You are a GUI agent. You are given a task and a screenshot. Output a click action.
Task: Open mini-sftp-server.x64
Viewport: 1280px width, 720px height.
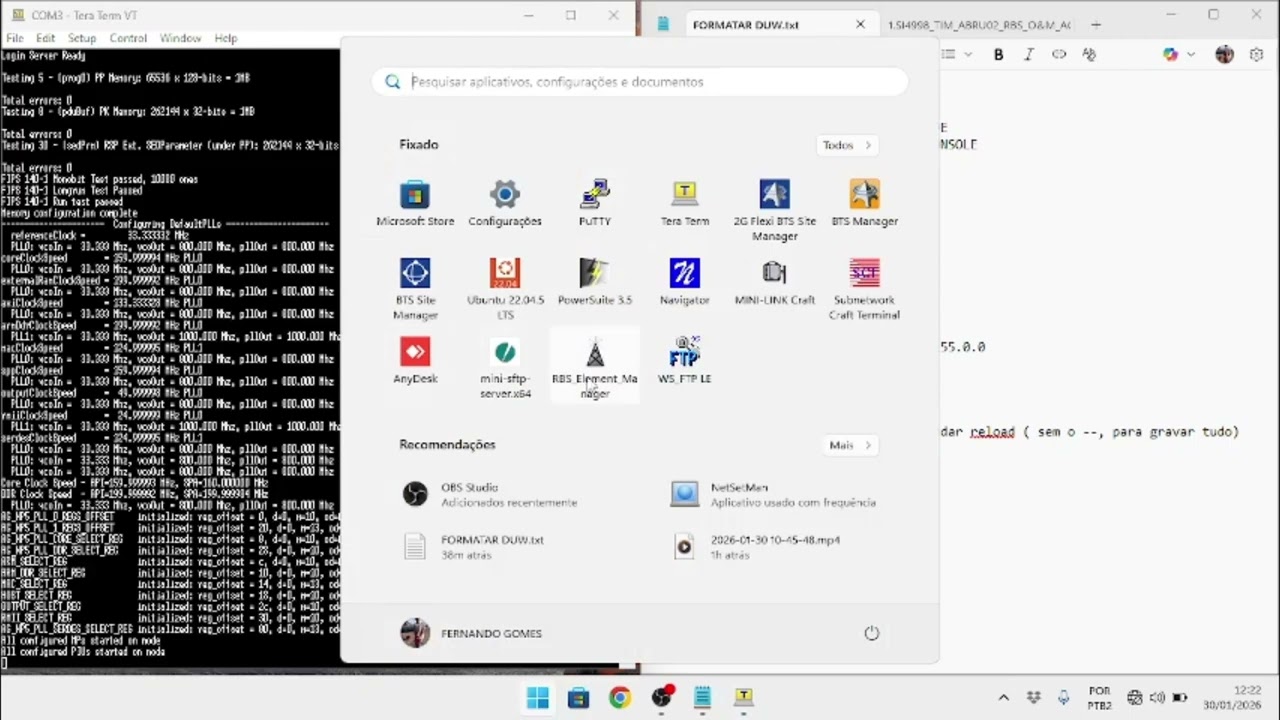(505, 368)
